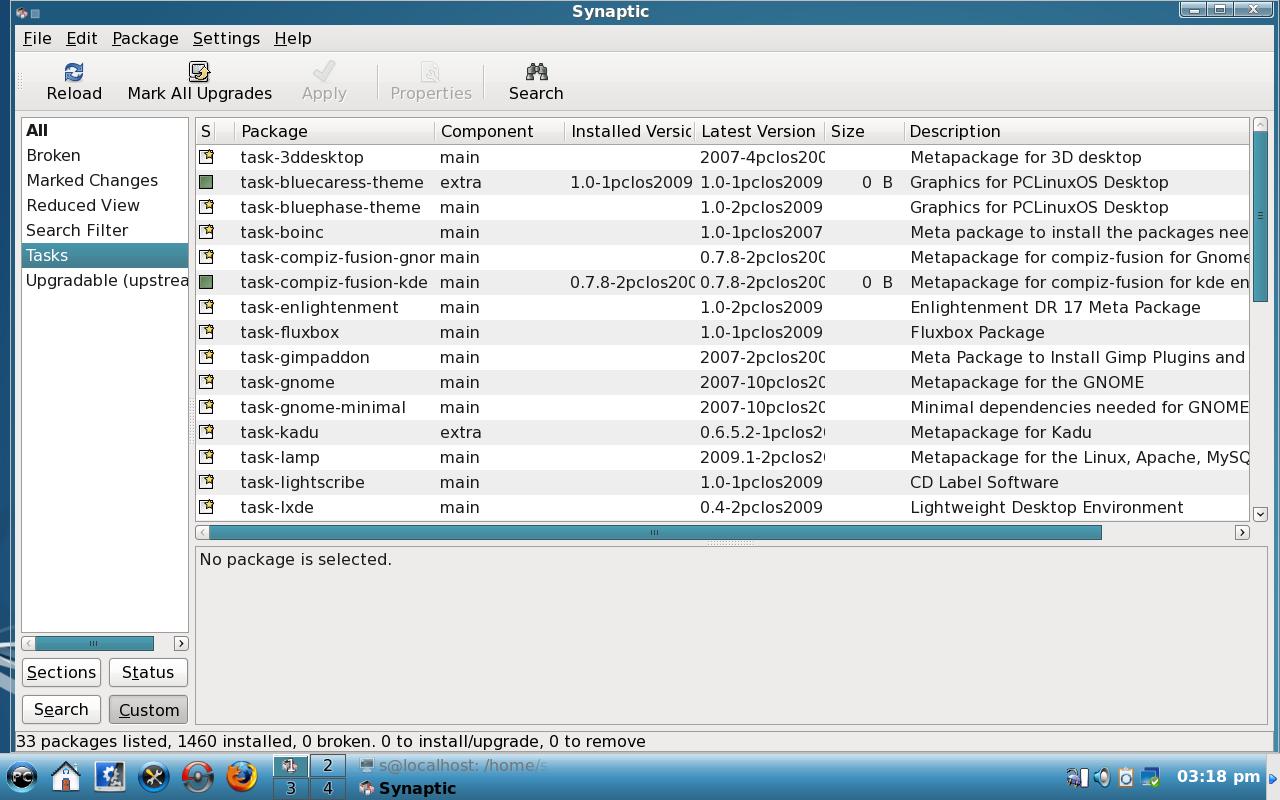Click the Sections filter button

click(61, 672)
